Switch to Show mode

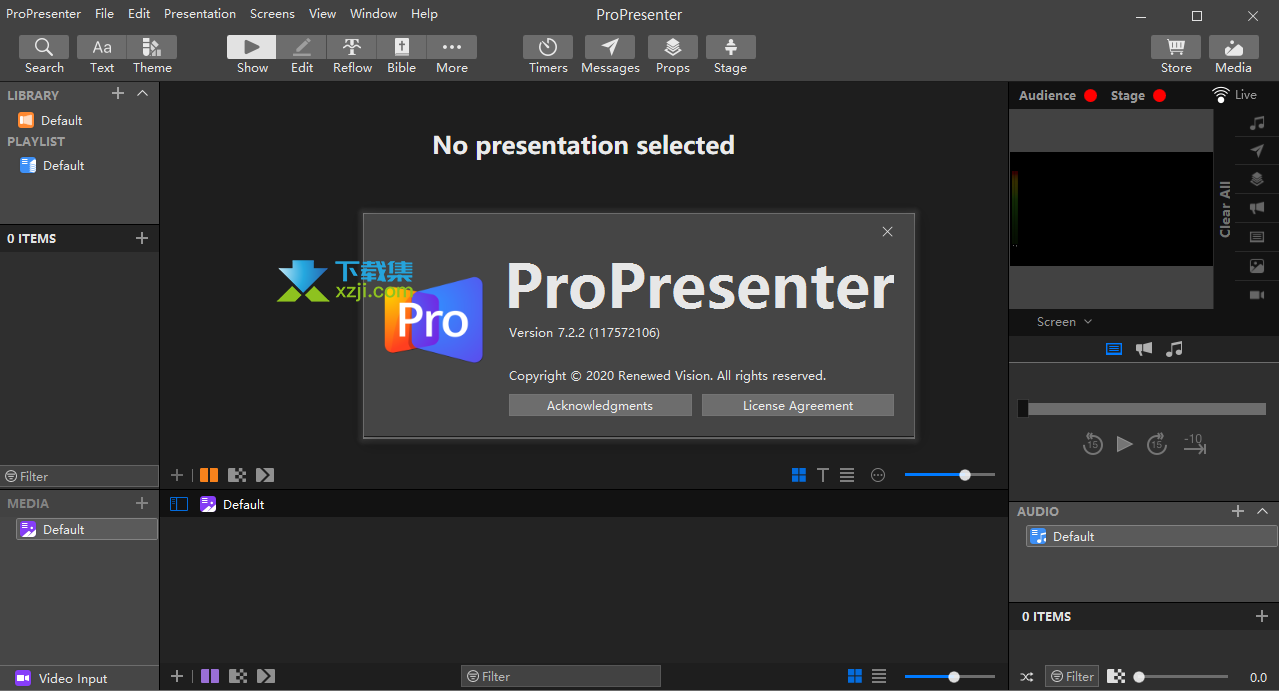click(252, 55)
